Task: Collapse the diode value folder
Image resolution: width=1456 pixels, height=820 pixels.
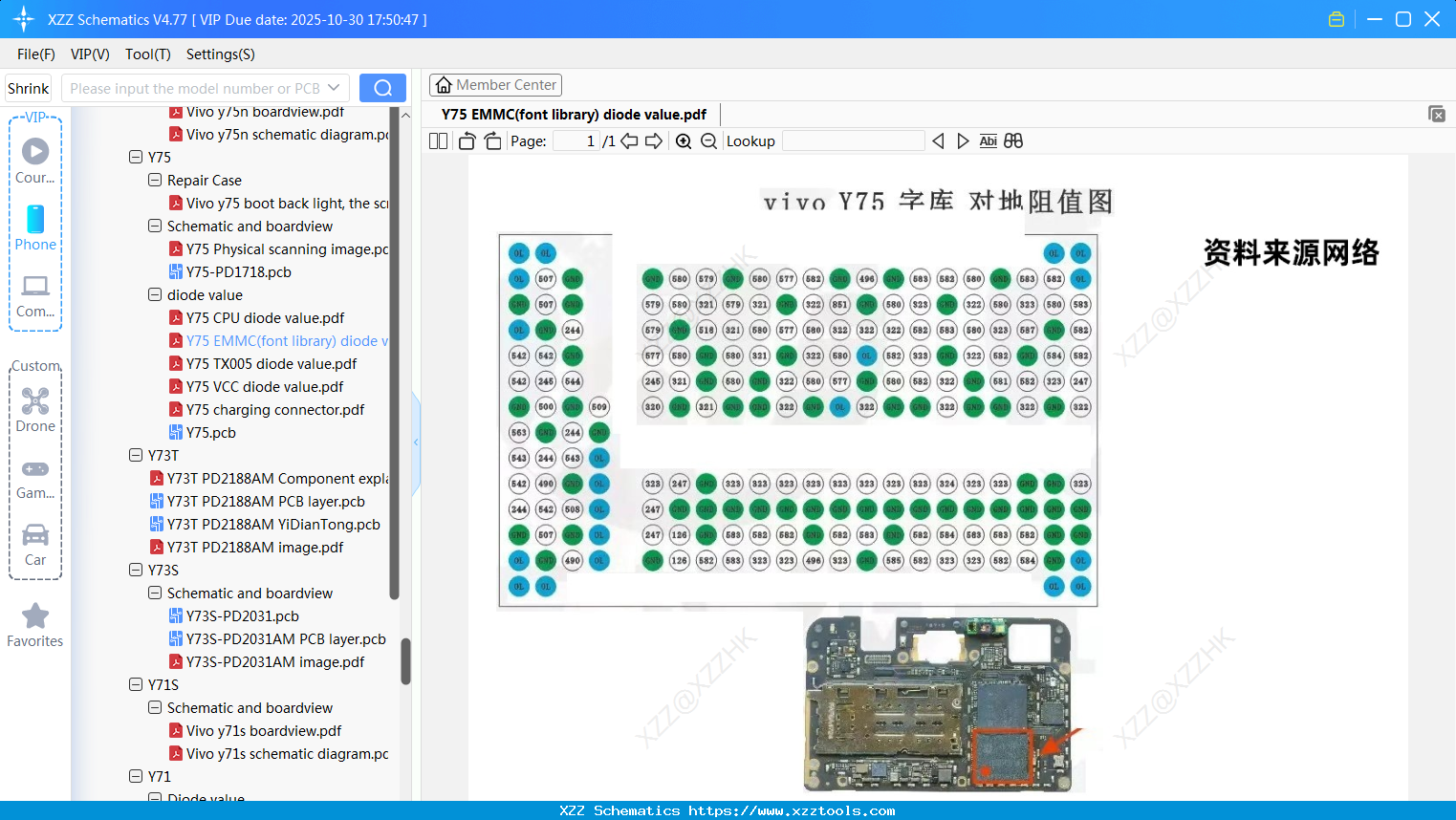Action: [x=154, y=294]
